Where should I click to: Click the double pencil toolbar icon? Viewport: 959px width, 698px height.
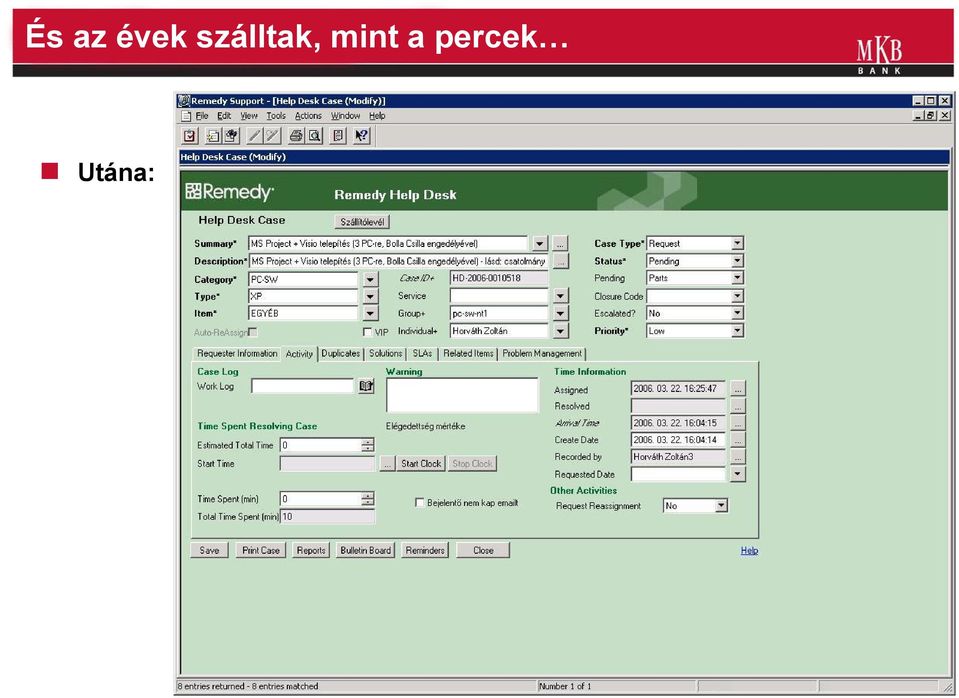pos(273,136)
